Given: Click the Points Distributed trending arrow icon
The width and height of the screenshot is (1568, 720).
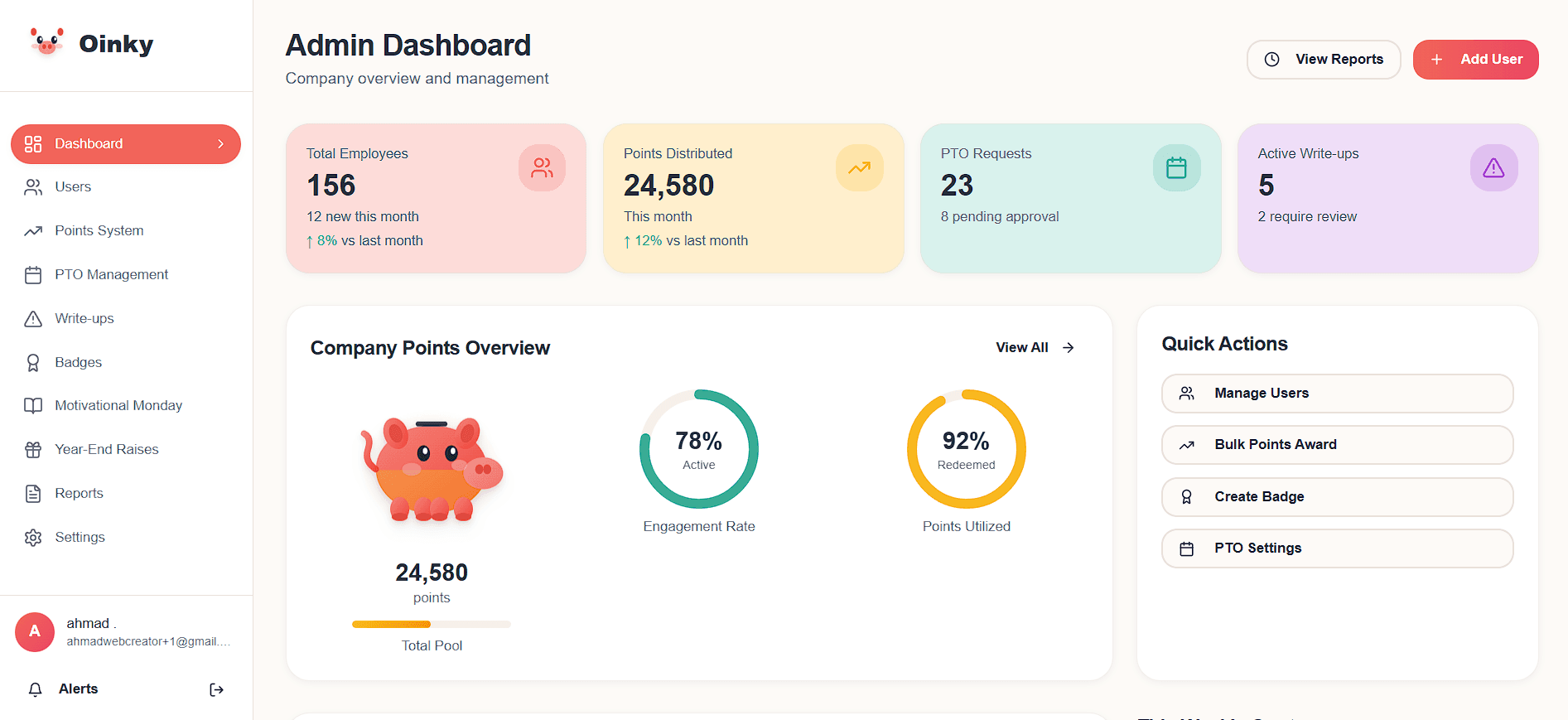Looking at the screenshot, I should pos(859,168).
